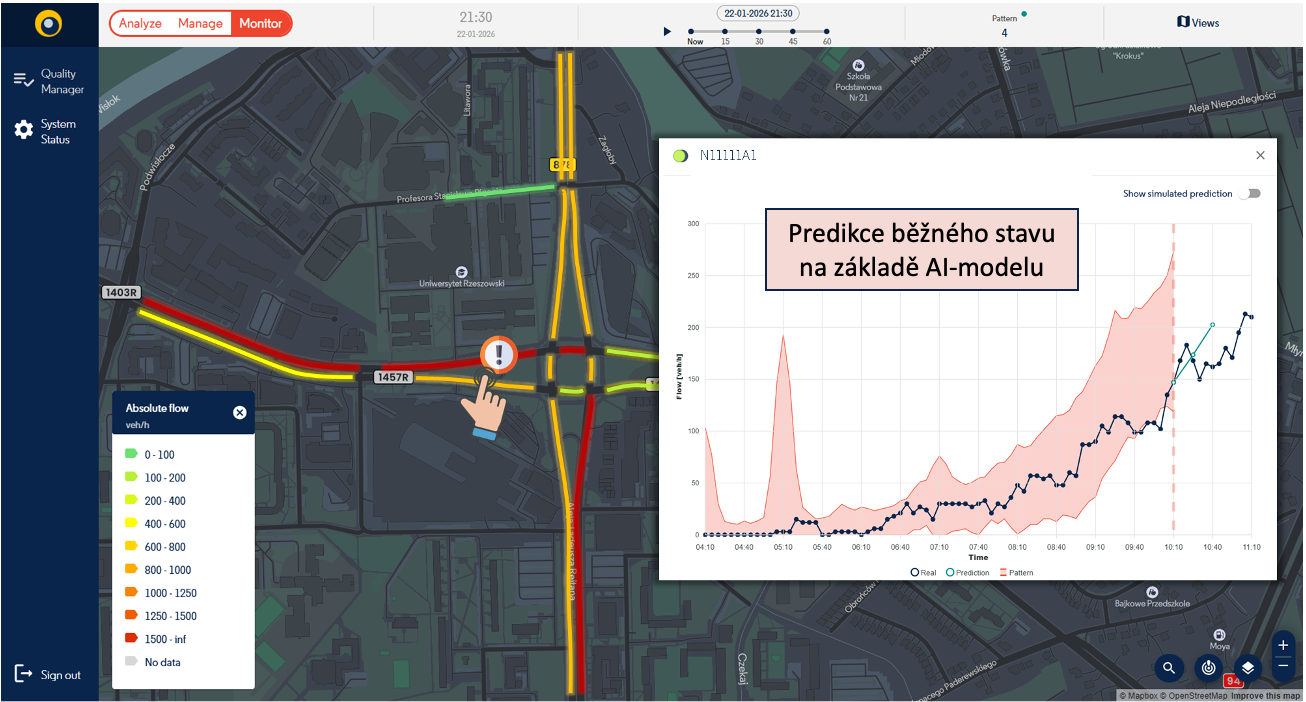Screen dimensions: 1306x702
Task: Click the yellow circle app logo
Action: coord(48,23)
